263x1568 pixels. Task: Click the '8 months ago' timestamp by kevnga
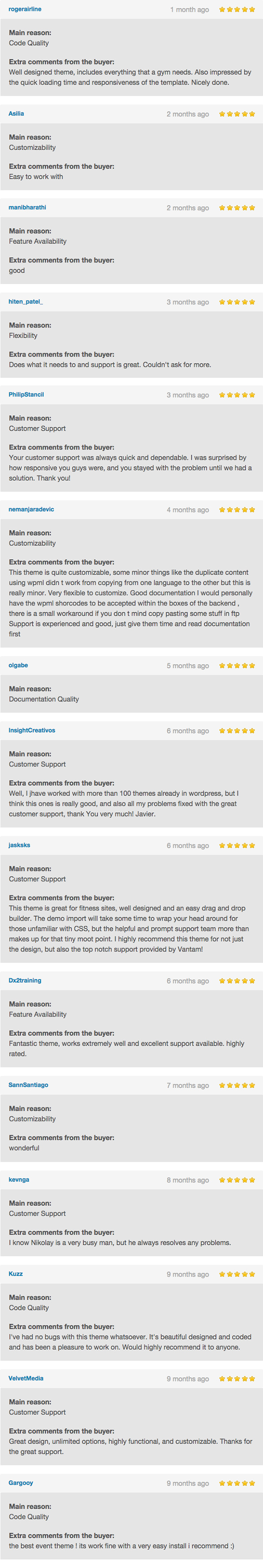point(188,1180)
